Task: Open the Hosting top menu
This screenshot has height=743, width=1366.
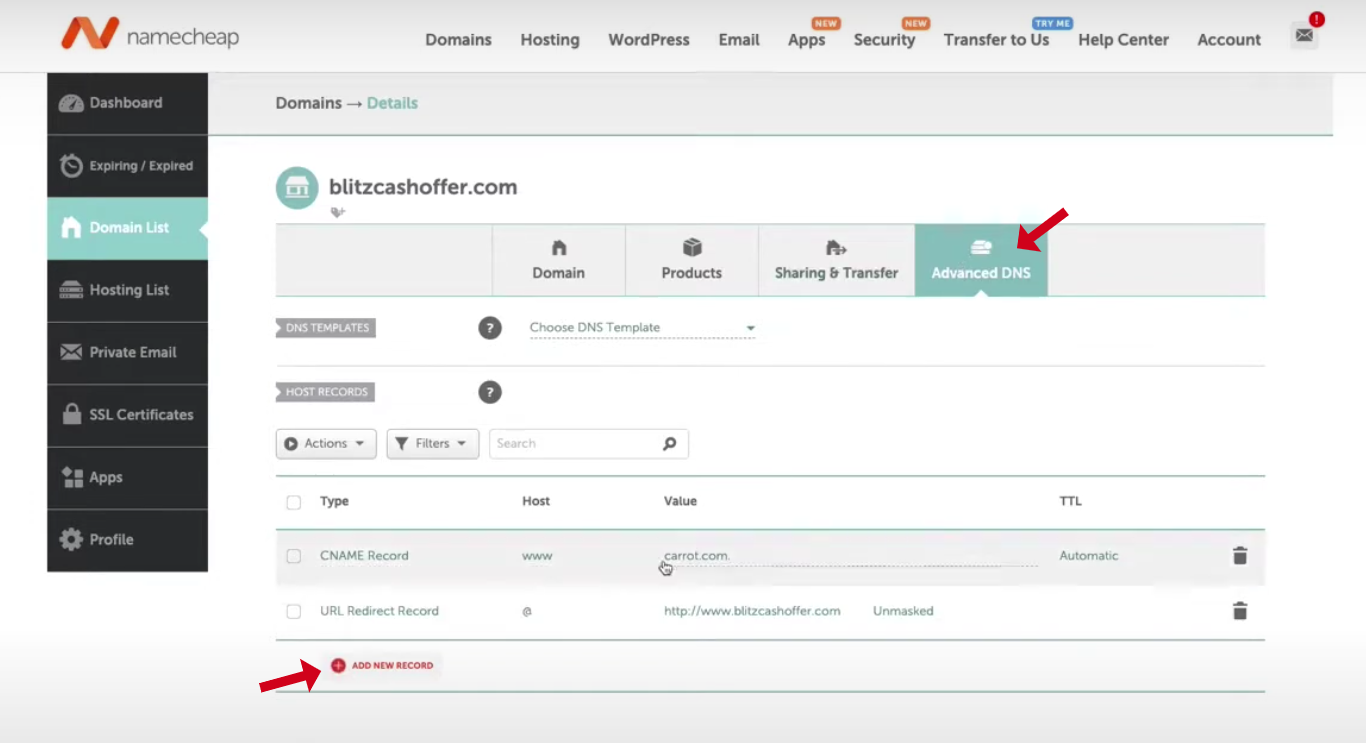Action: point(550,40)
